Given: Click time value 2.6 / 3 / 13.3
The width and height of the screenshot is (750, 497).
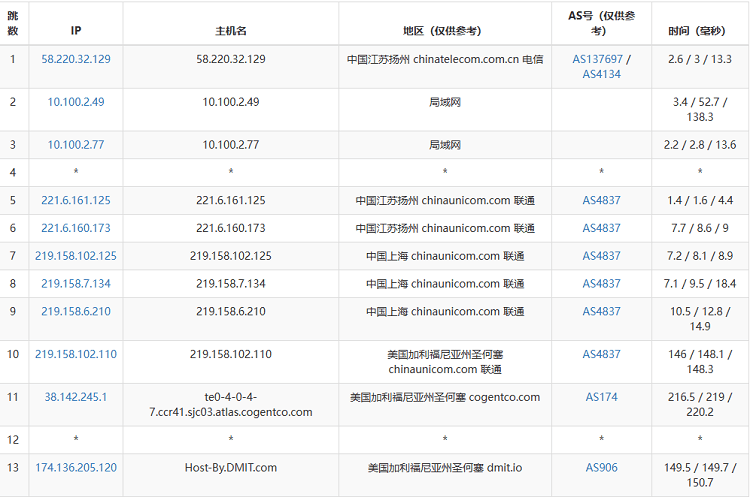Looking at the screenshot, I should 700,59.
